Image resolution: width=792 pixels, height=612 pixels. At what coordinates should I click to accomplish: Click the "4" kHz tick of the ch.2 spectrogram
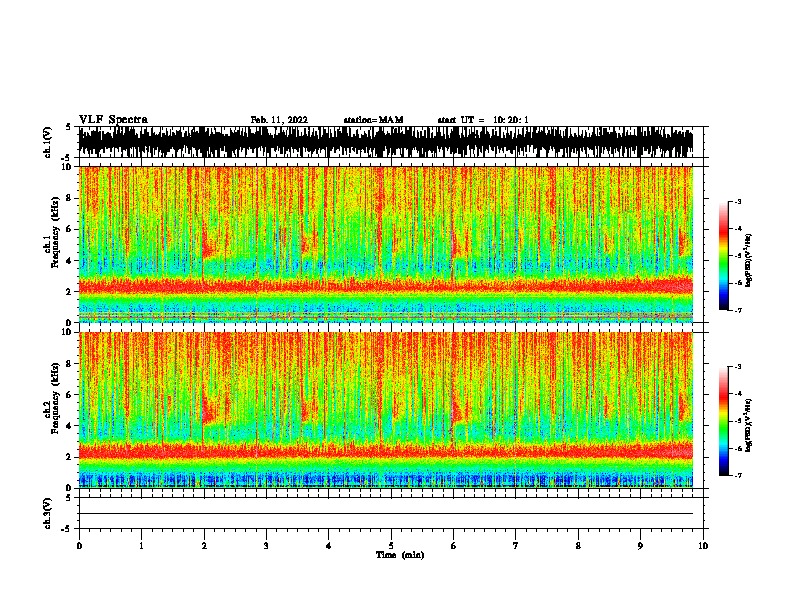pyautogui.click(x=69, y=426)
